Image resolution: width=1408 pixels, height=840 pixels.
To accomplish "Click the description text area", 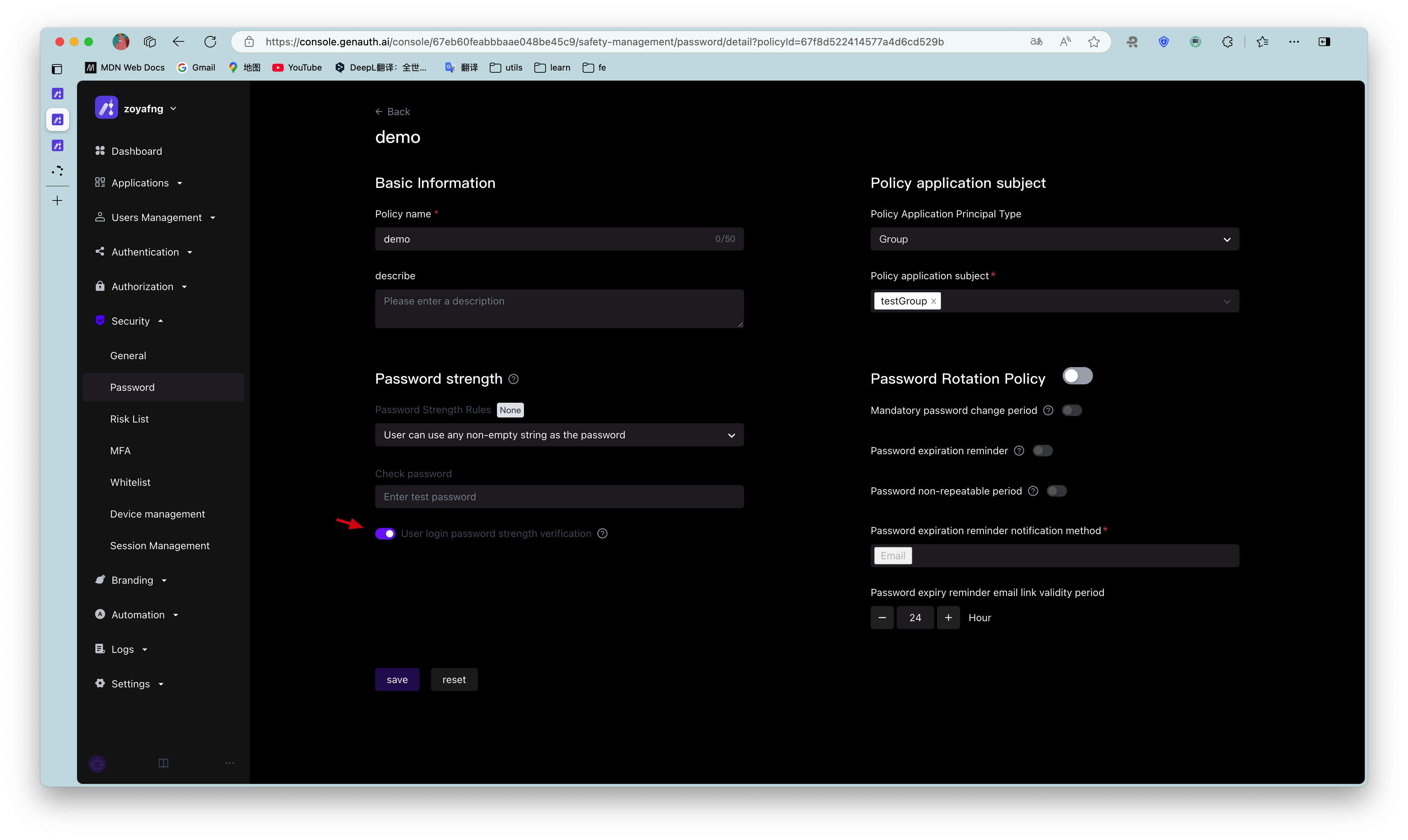I will coord(559,308).
